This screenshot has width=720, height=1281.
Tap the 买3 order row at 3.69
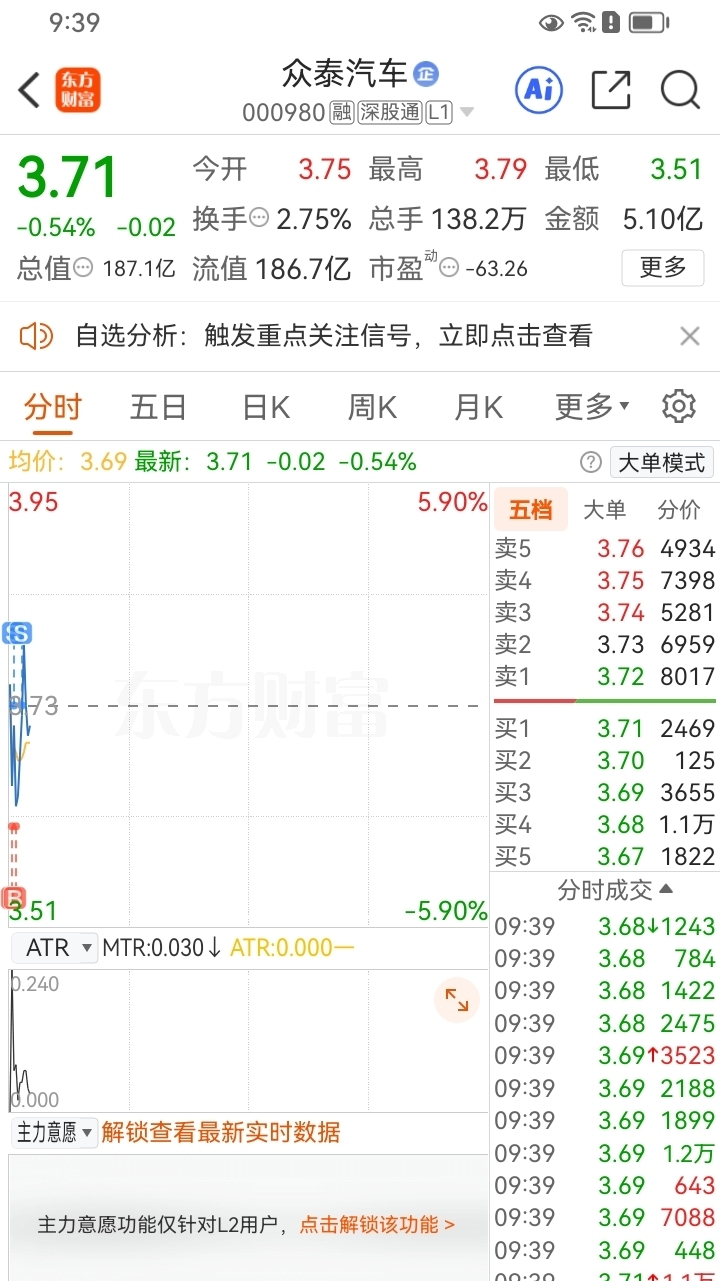click(x=605, y=792)
